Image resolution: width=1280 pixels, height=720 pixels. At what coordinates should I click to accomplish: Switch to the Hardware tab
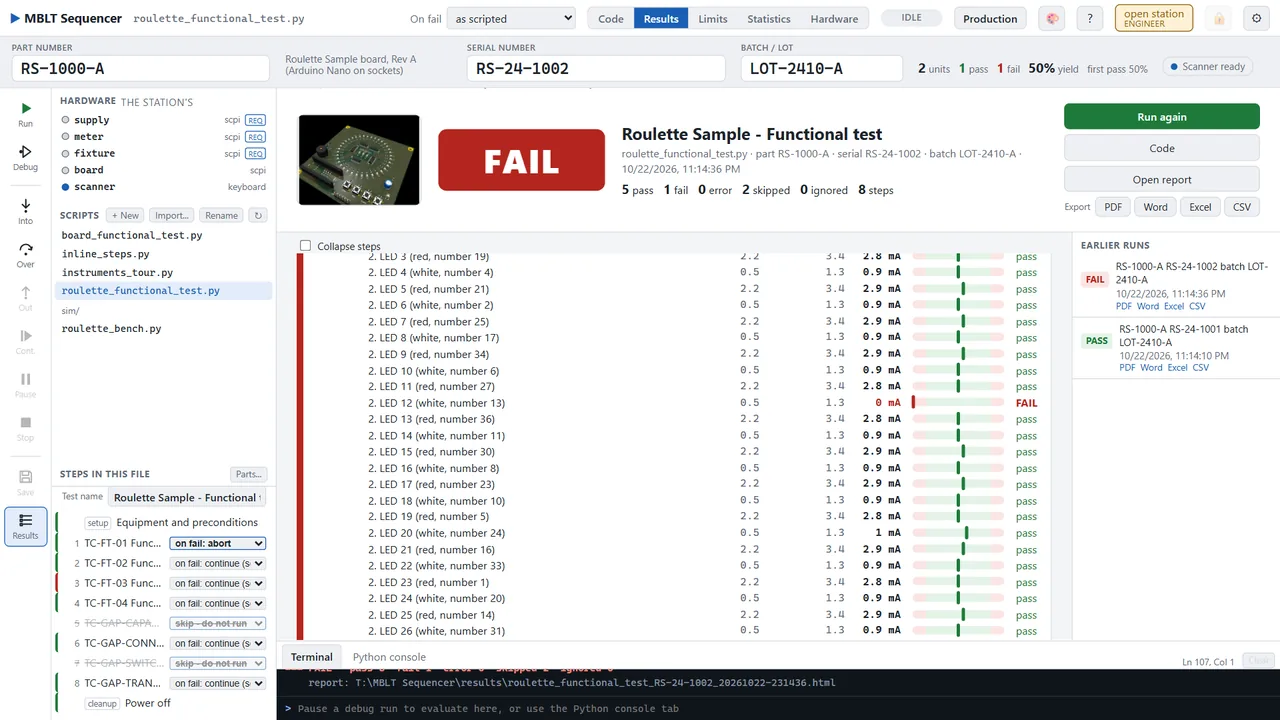tap(834, 18)
